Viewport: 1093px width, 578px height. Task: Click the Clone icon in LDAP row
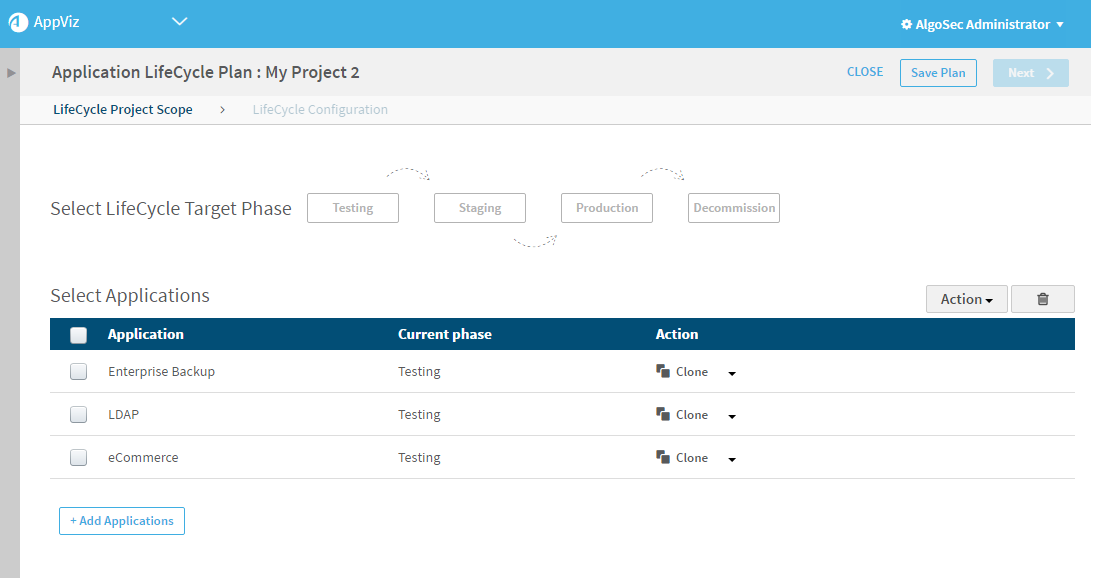point(662,414)
